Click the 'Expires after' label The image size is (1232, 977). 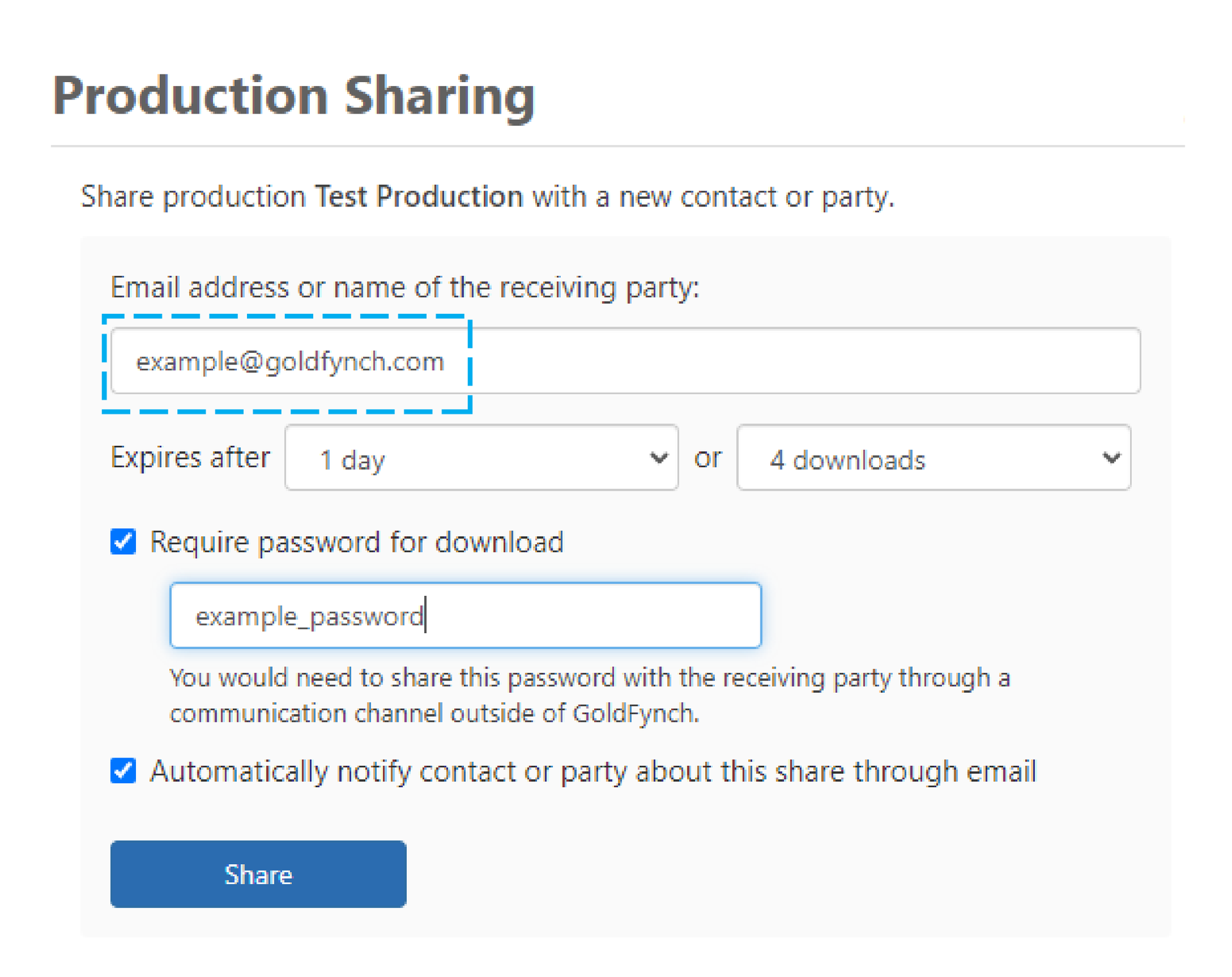[x=190, y=458]
